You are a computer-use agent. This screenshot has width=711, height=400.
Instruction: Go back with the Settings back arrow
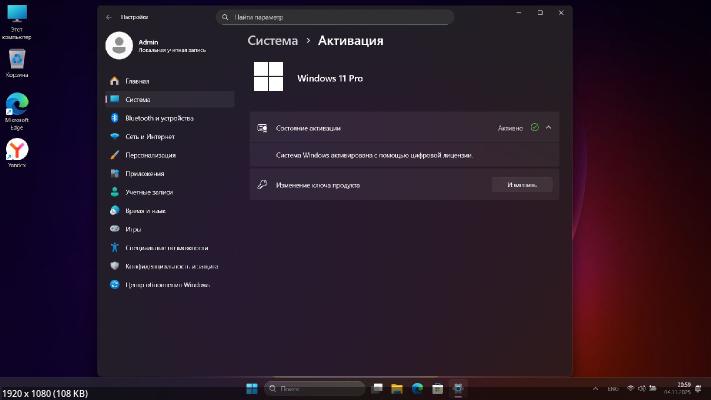pos(108,17)
